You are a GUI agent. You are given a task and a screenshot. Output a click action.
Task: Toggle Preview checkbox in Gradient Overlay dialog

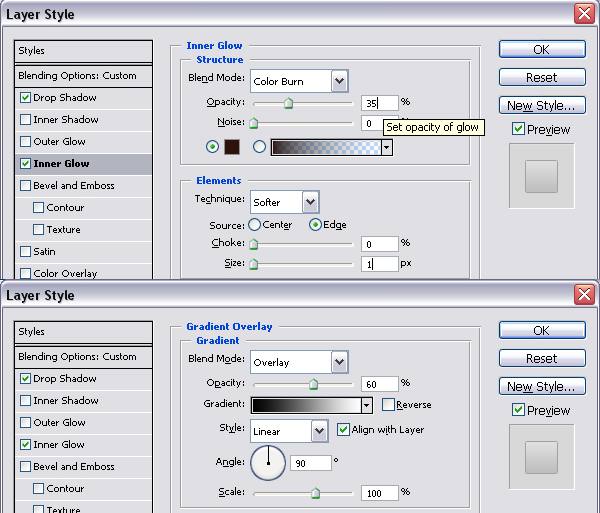pyautogui.click(x=518, y=410)
